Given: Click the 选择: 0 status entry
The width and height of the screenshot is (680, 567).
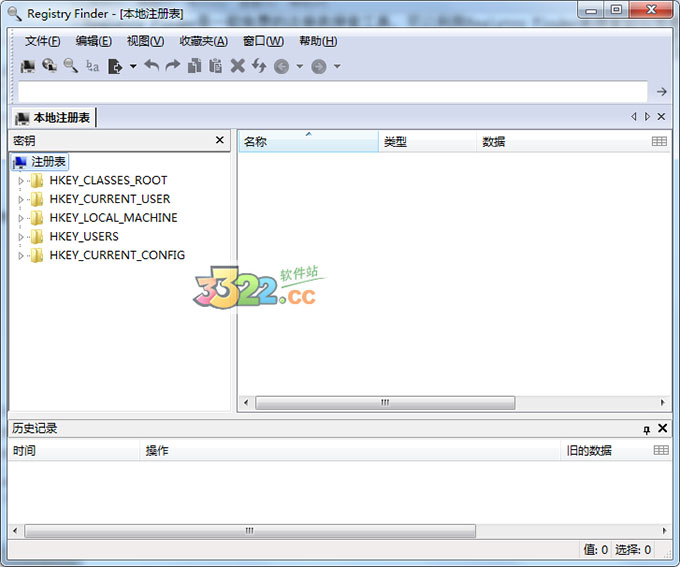Looking at the screenshot, I should (633, 550).
